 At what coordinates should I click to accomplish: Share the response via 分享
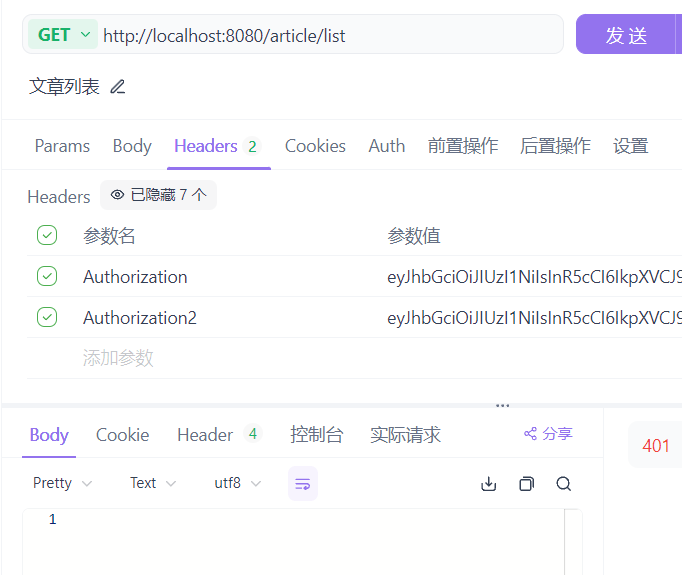click(x=548, y=434)
